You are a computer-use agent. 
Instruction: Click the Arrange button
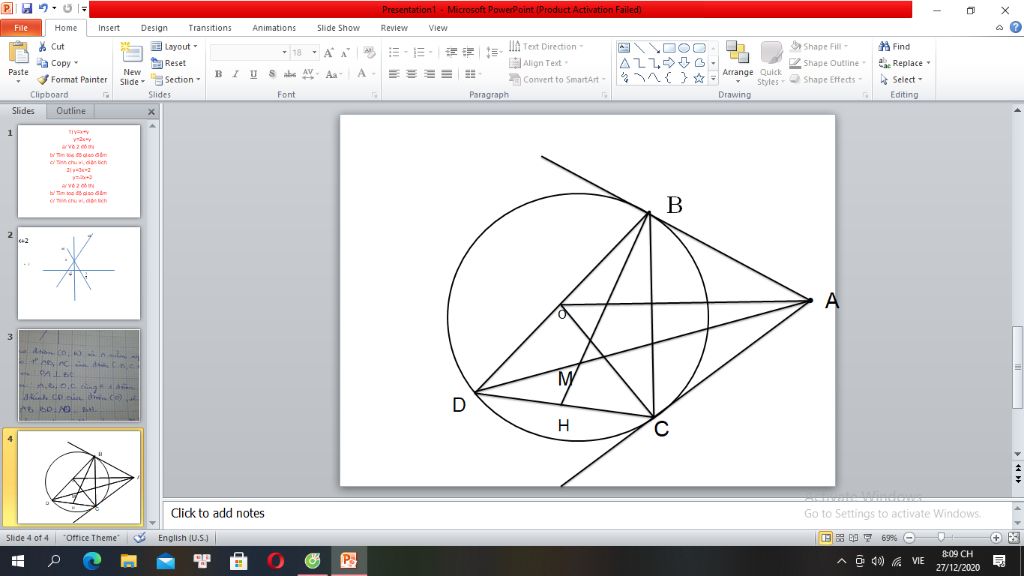(737, 63)
